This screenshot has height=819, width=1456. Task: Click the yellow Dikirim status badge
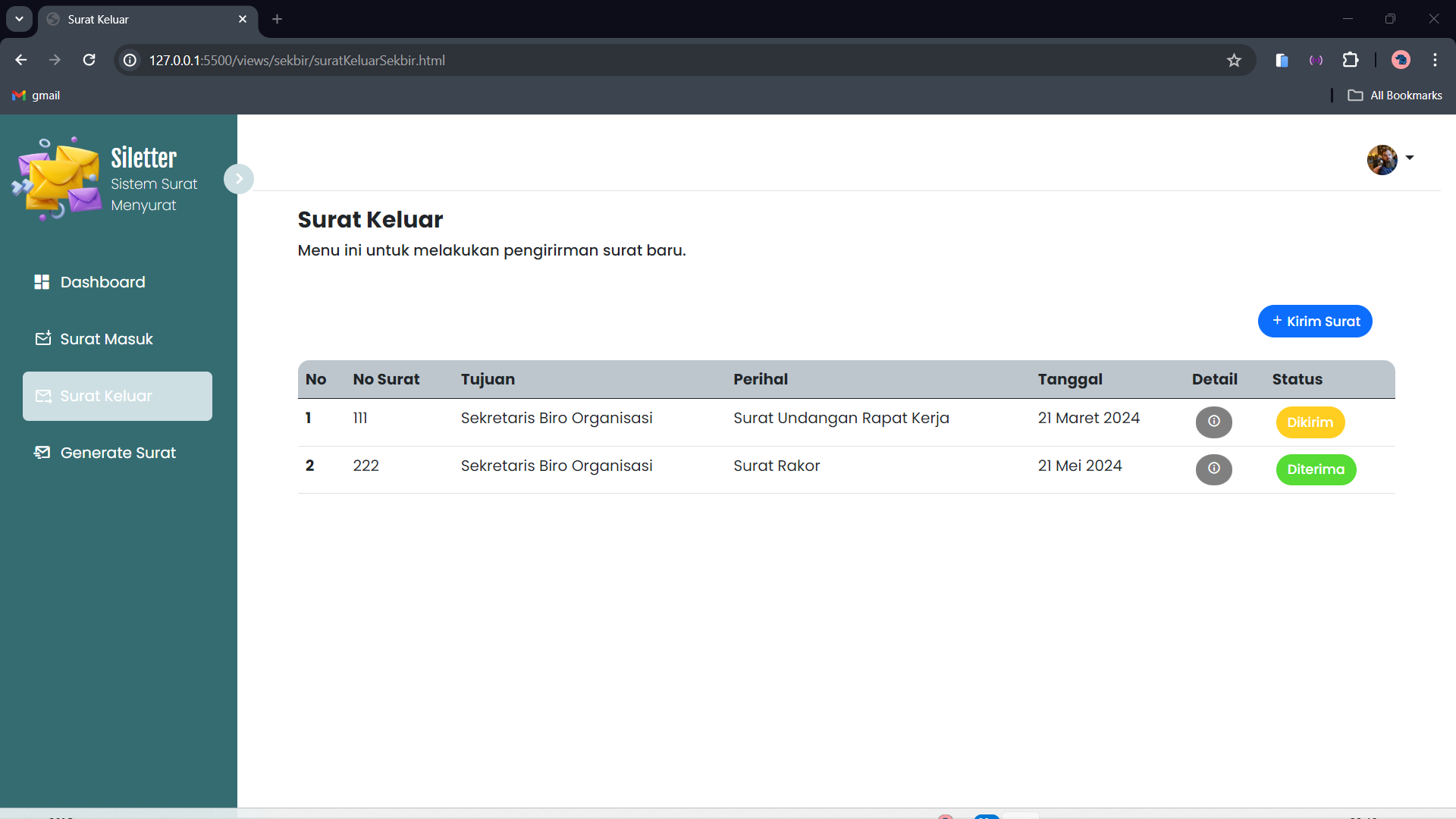click(1310, 422)
